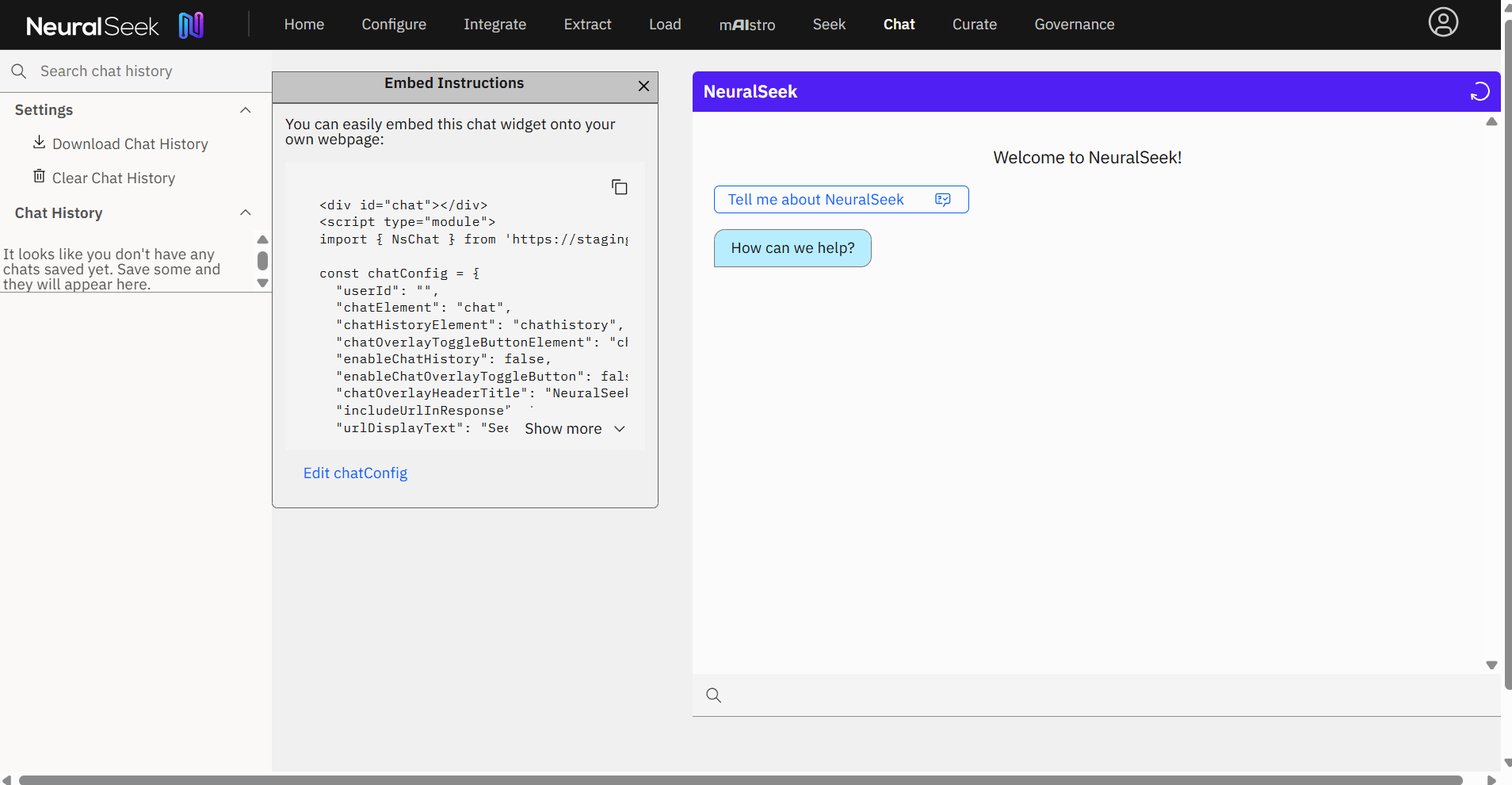
Task: Ask Tell me about NeuralSeek suggestion
Action: [x=841, y=200]
